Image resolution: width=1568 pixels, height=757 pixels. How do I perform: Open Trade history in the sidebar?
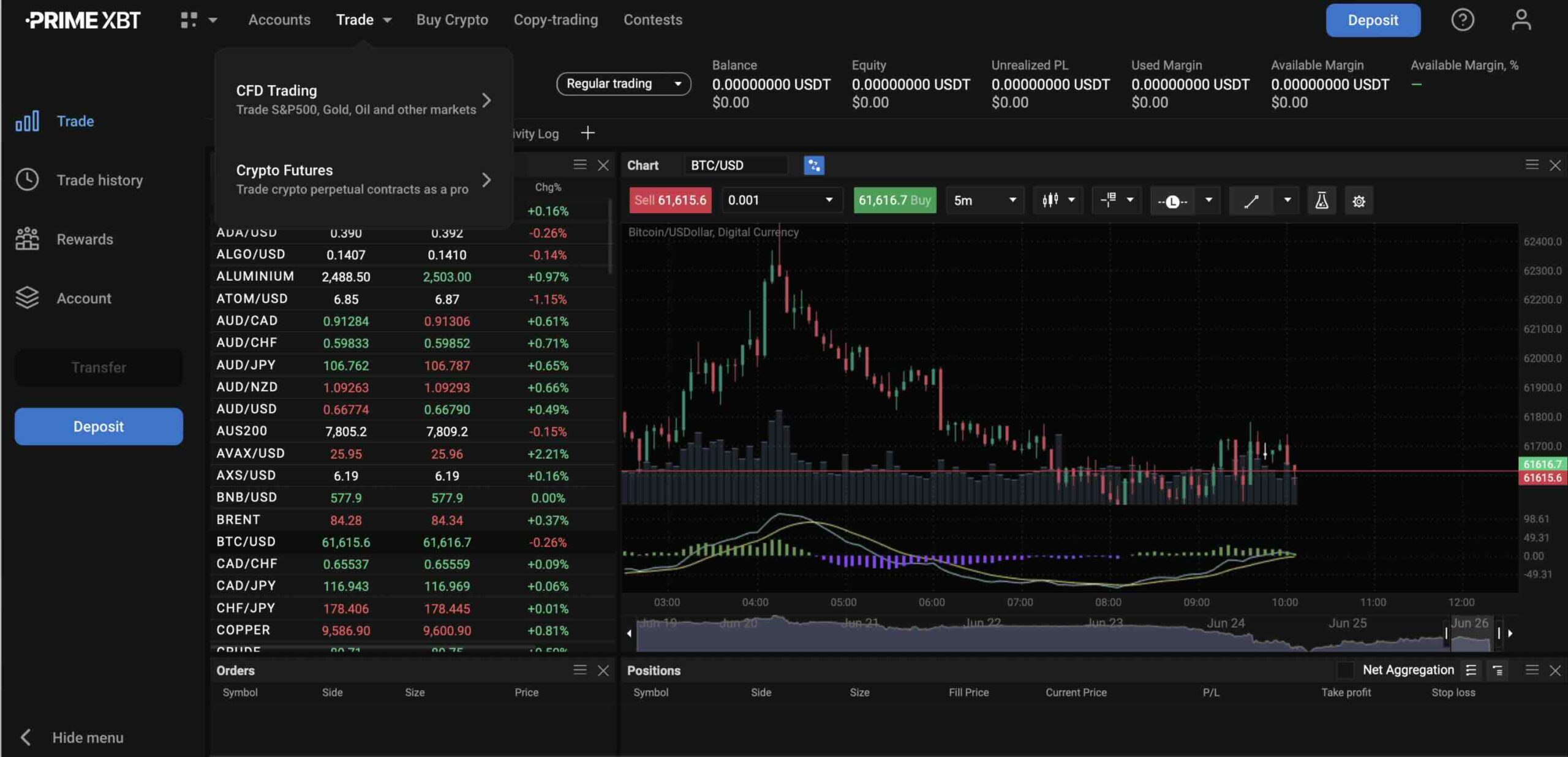coord(79,180)
